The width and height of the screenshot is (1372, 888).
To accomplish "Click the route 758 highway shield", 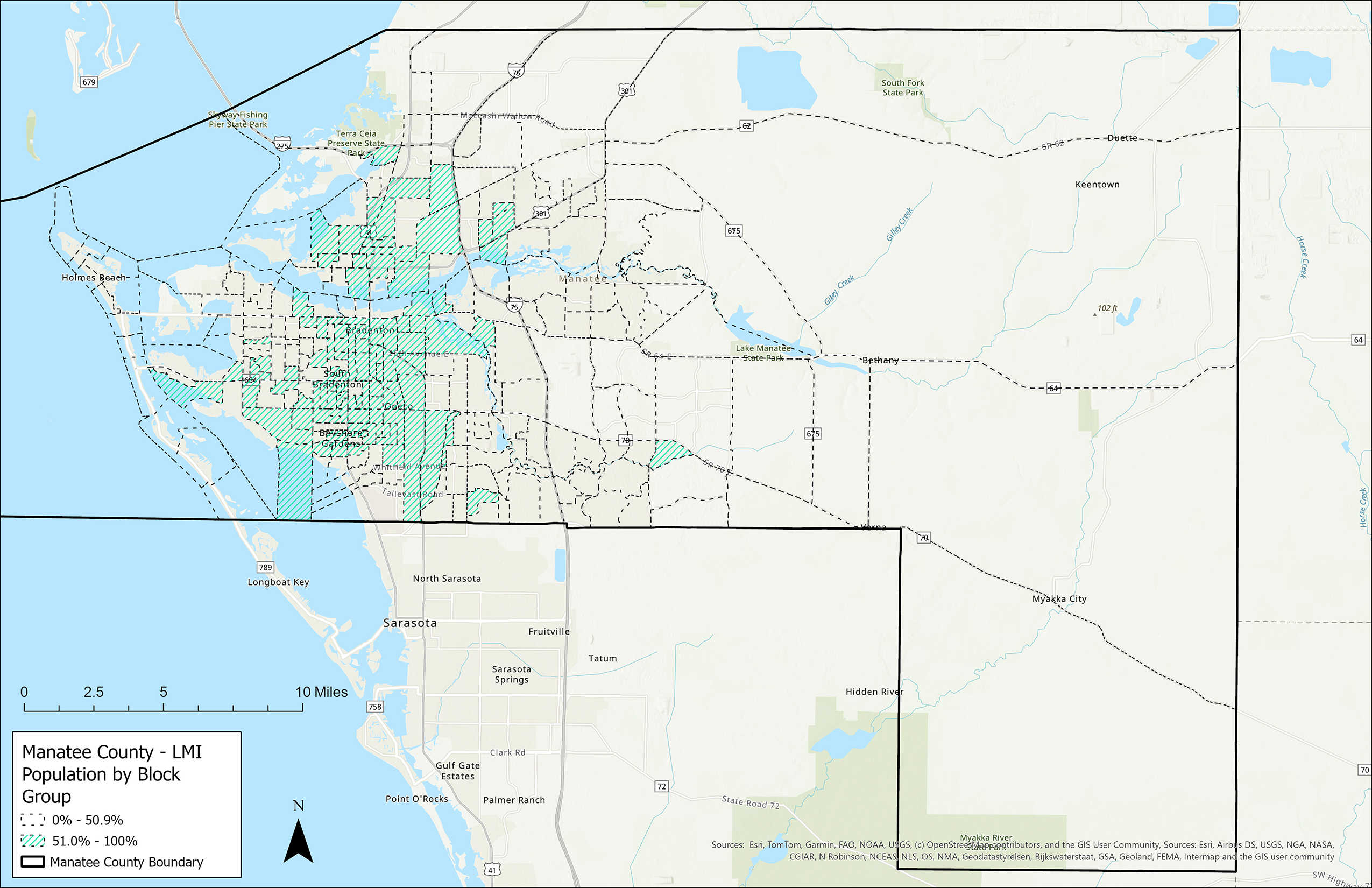I will point(374,706).
